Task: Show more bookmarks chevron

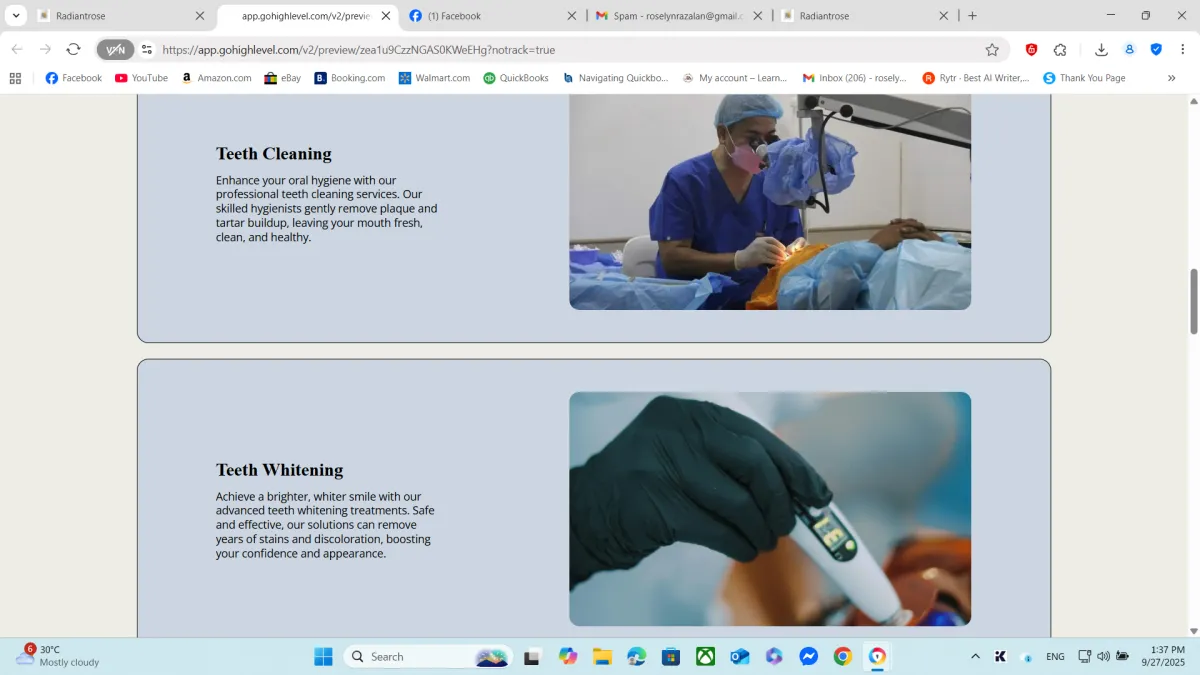Action: 1171,78
